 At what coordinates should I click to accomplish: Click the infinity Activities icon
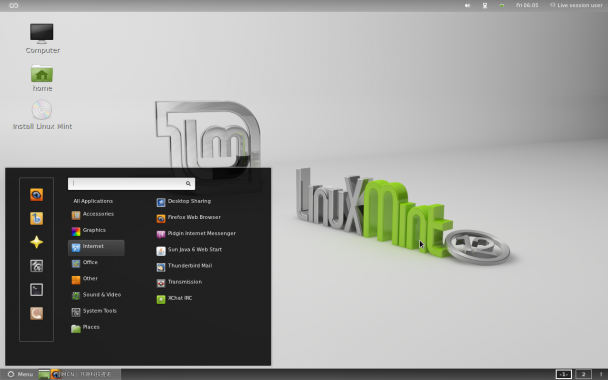point(14,5)
